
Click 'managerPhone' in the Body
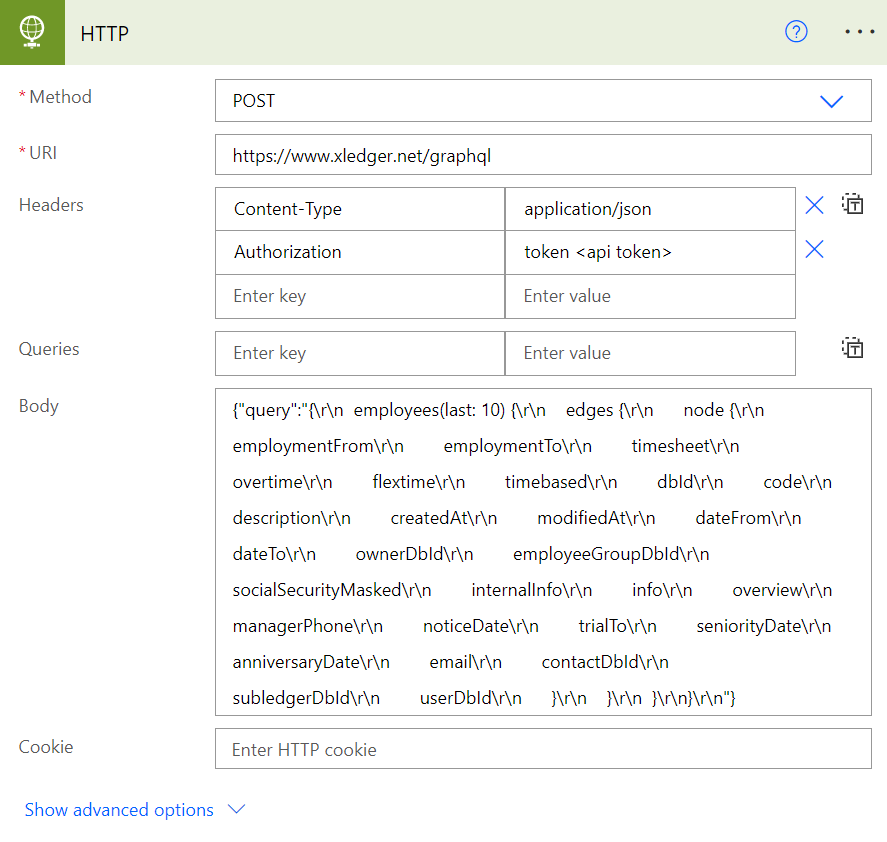[x=293, y=626]
